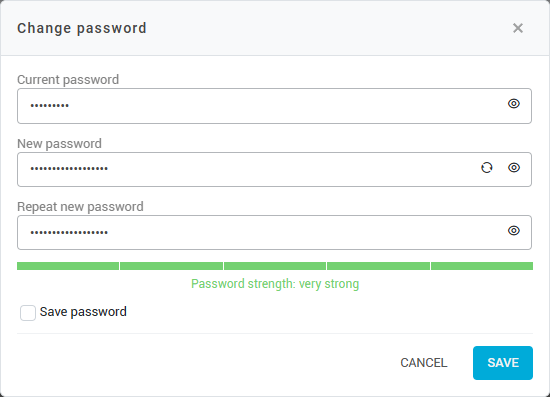This screenshot has width=550, height=397.
Task: Click the middle strength meter segment
Action: coord(275,266)
